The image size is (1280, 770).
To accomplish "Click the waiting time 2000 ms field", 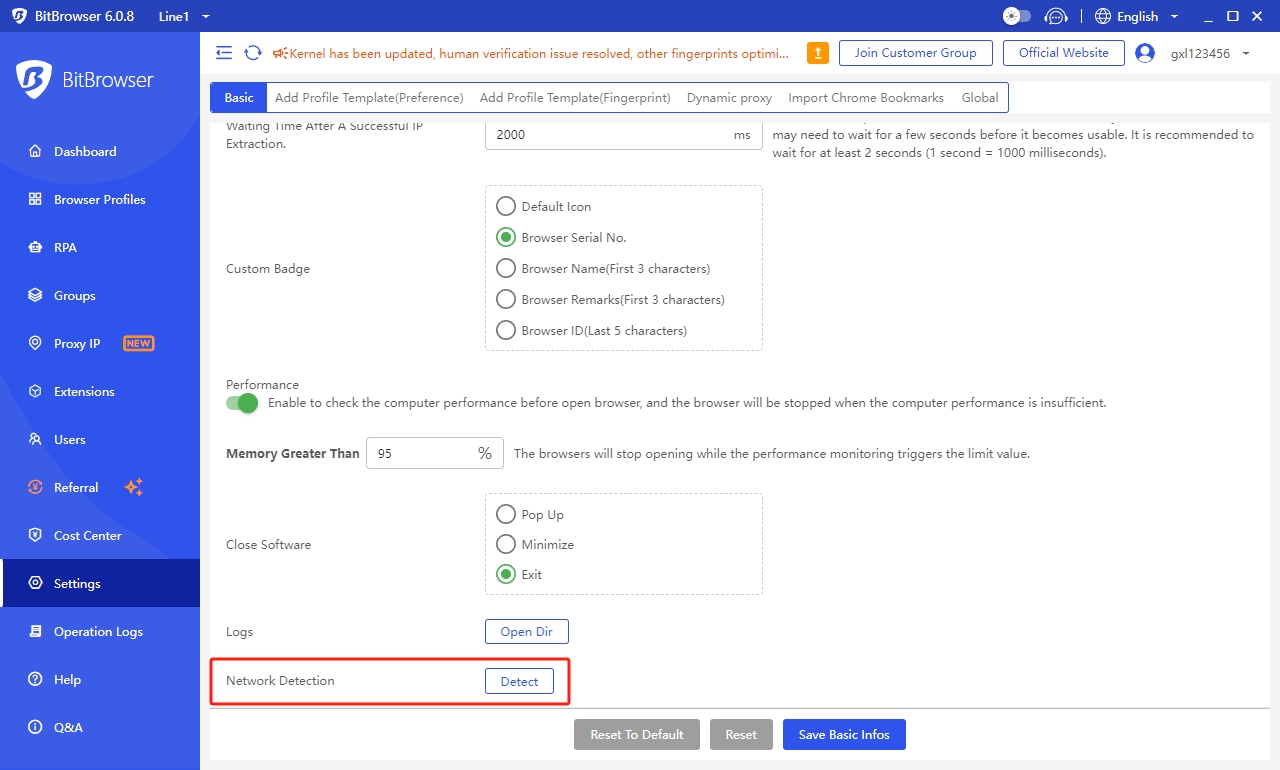I will tap(624, 135).
